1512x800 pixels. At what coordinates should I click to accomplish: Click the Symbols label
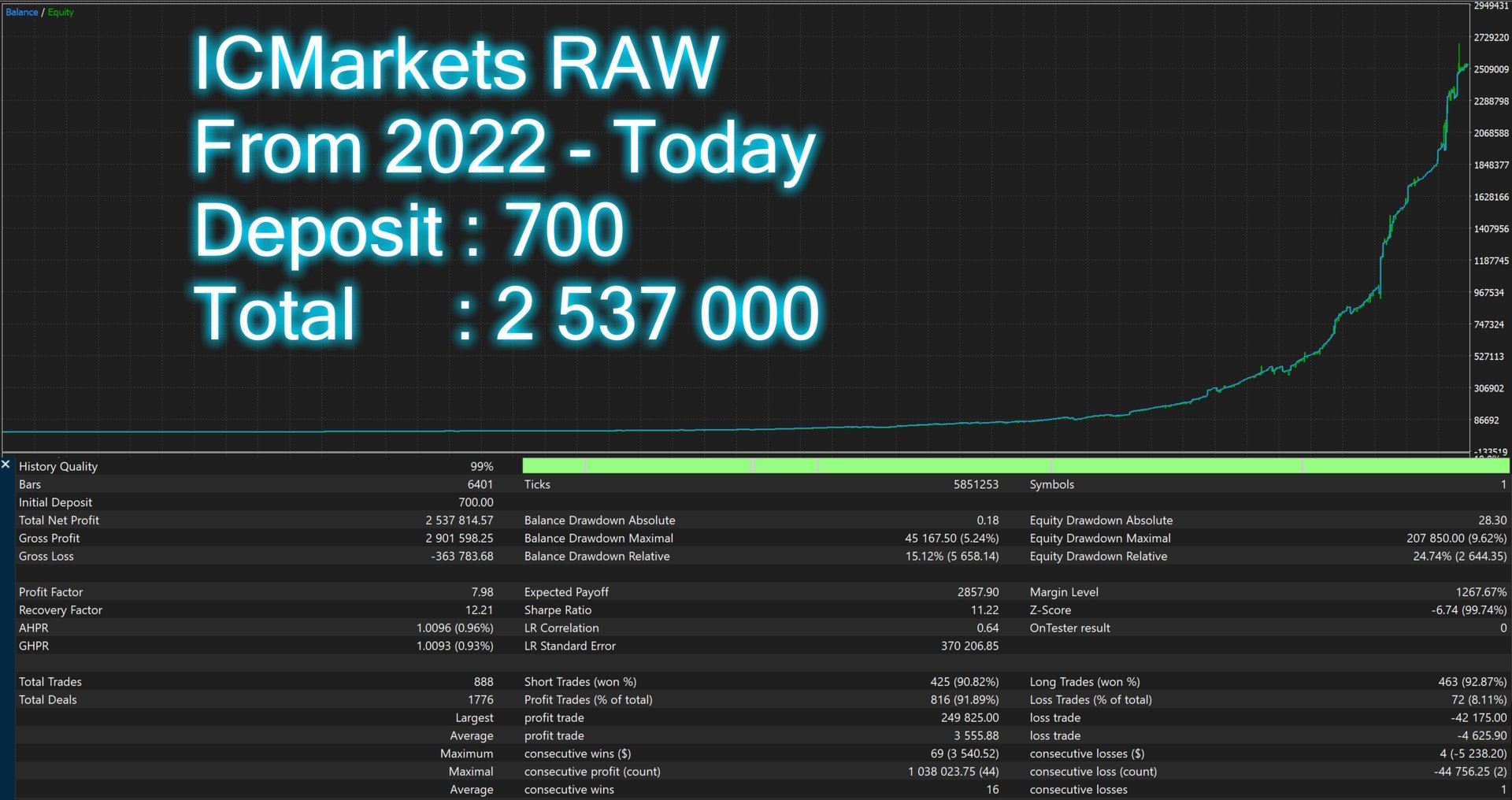(x=1052, y=484)
